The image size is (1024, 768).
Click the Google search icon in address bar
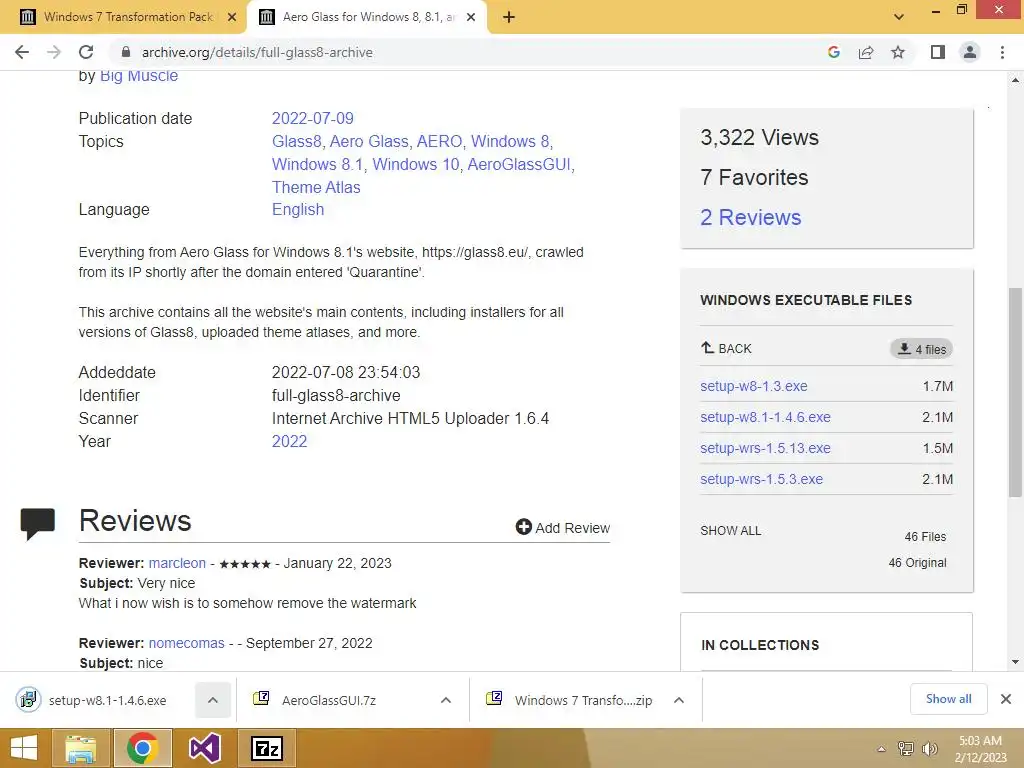[833, 52]
